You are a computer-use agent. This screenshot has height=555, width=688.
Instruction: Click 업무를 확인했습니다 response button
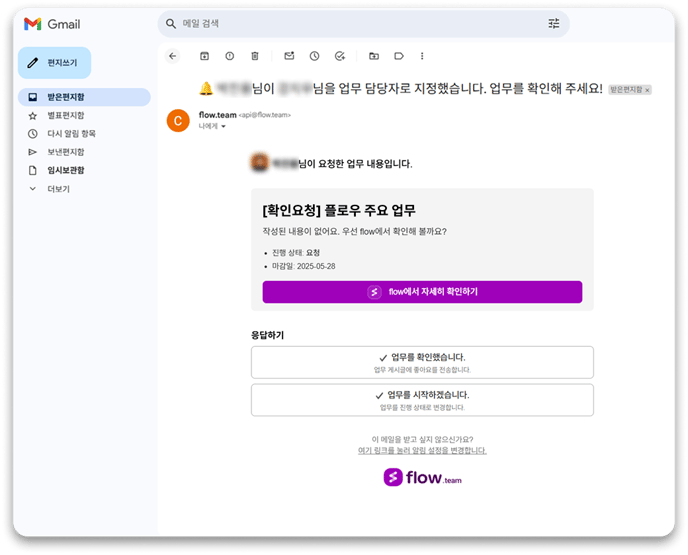422,362
